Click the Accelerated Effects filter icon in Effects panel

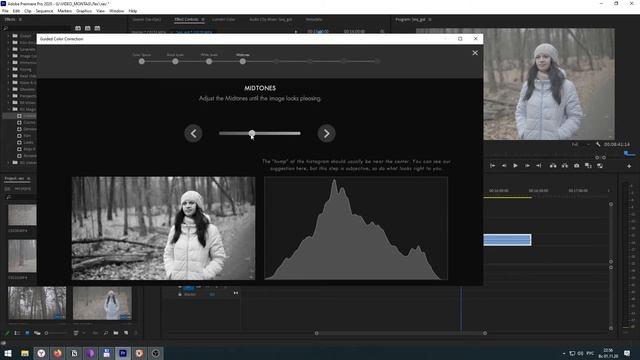click(78, 28)
